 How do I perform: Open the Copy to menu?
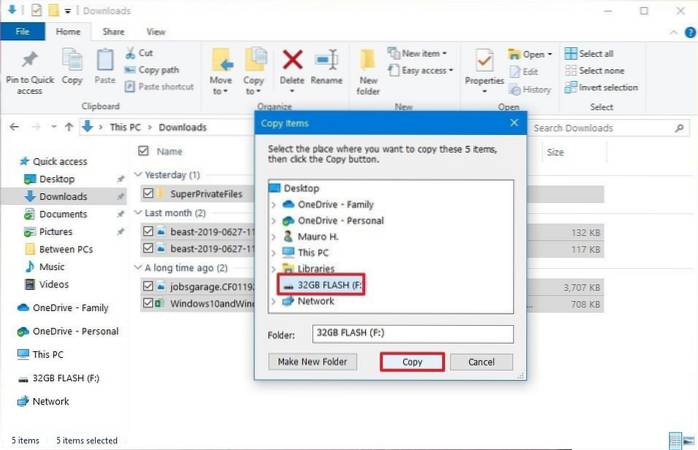point(254,71)
